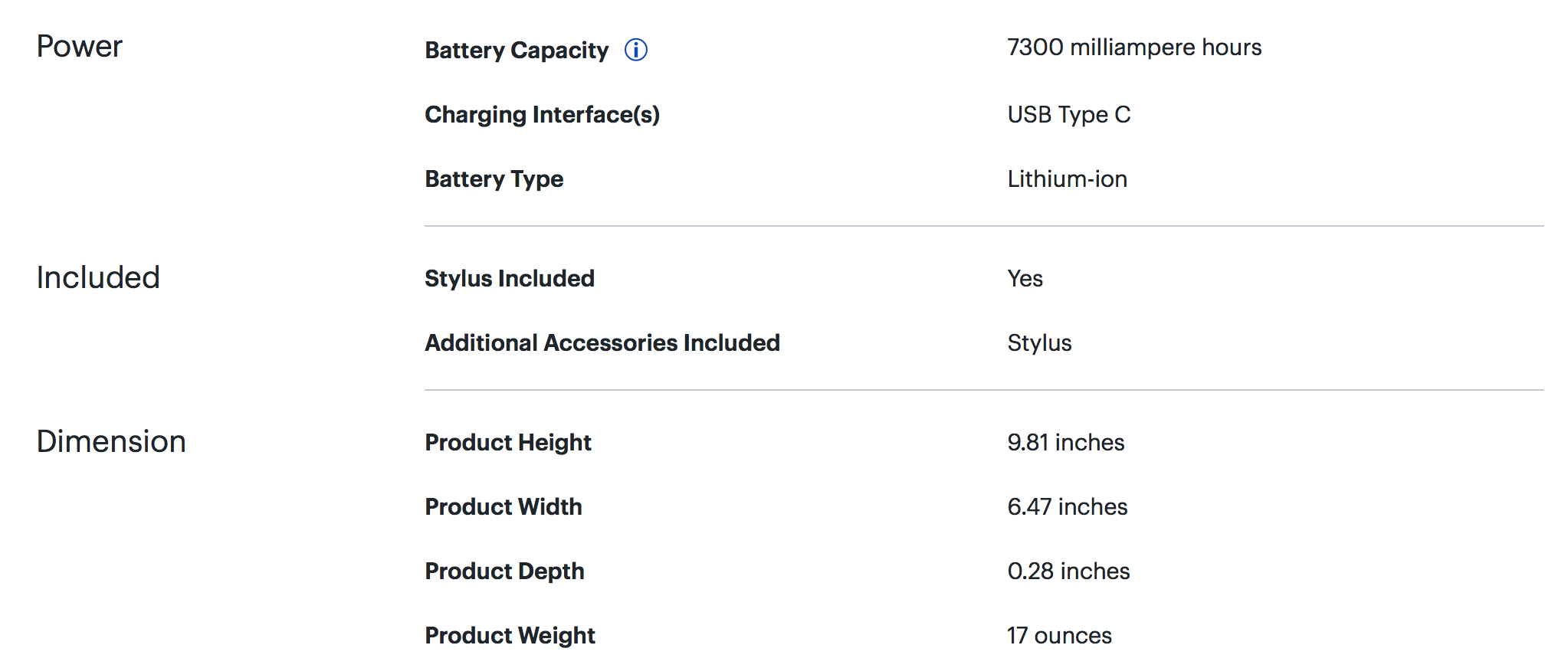Click the Product Width label
This screenshot has height=668, width=1568.
point(503,506)
